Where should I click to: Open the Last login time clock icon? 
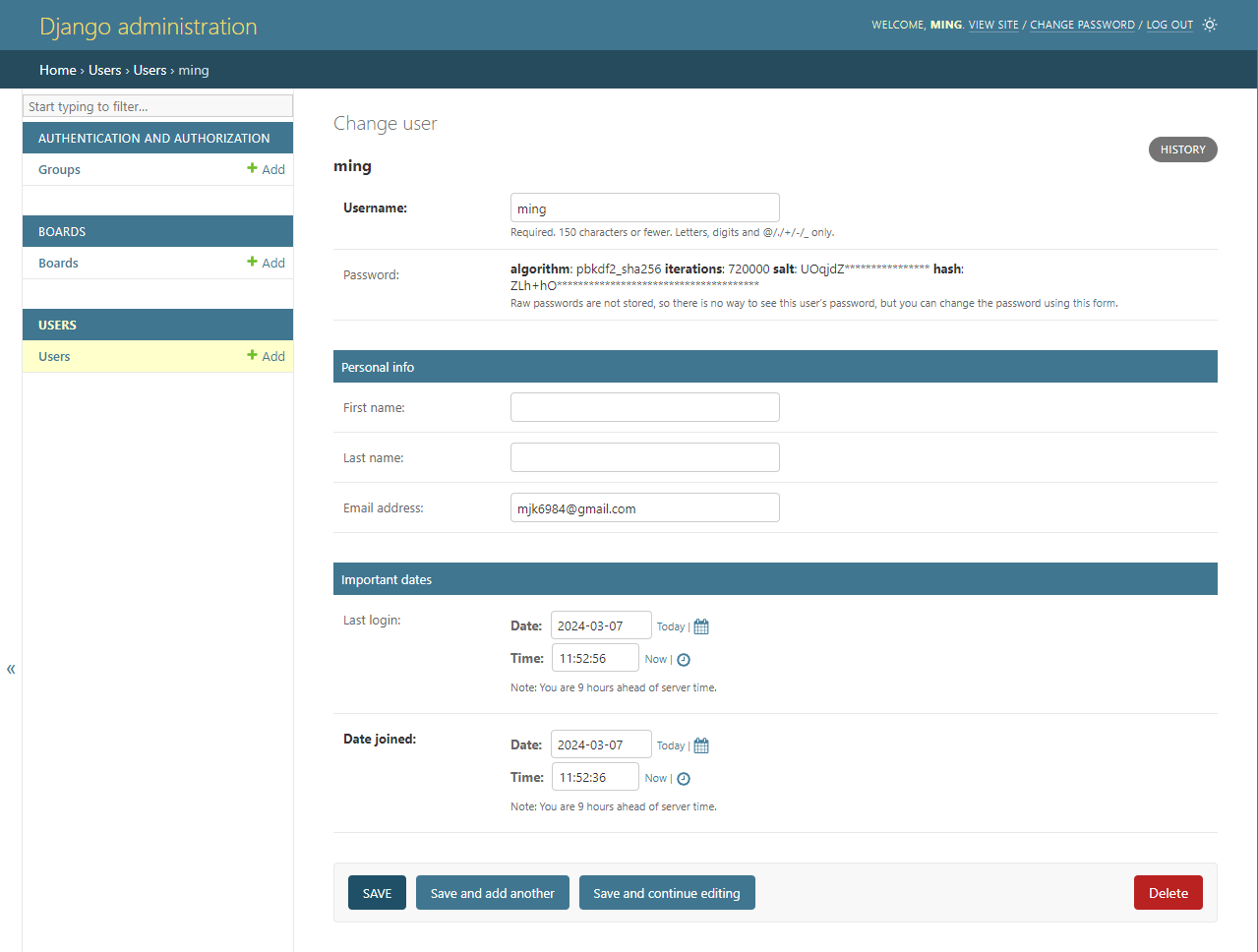(x=684, y=660)
